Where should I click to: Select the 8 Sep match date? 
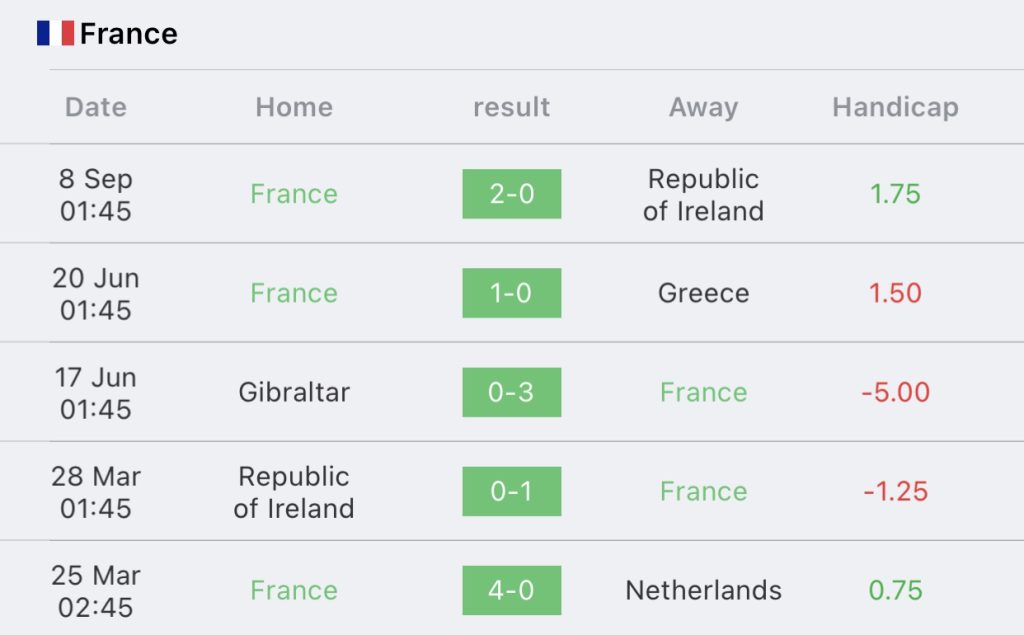96,195
